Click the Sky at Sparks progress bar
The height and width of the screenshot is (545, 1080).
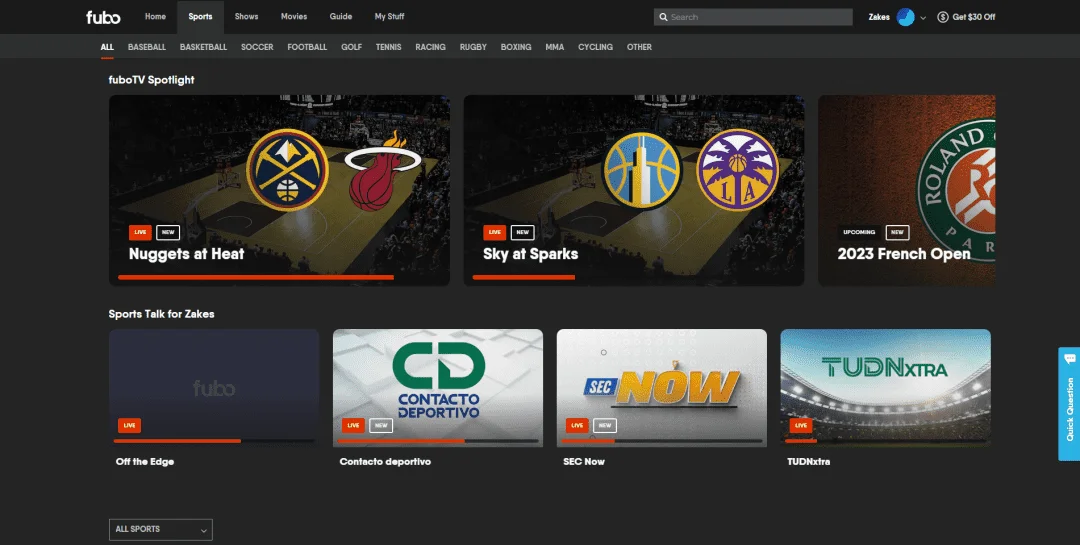[x=523, y=278]
